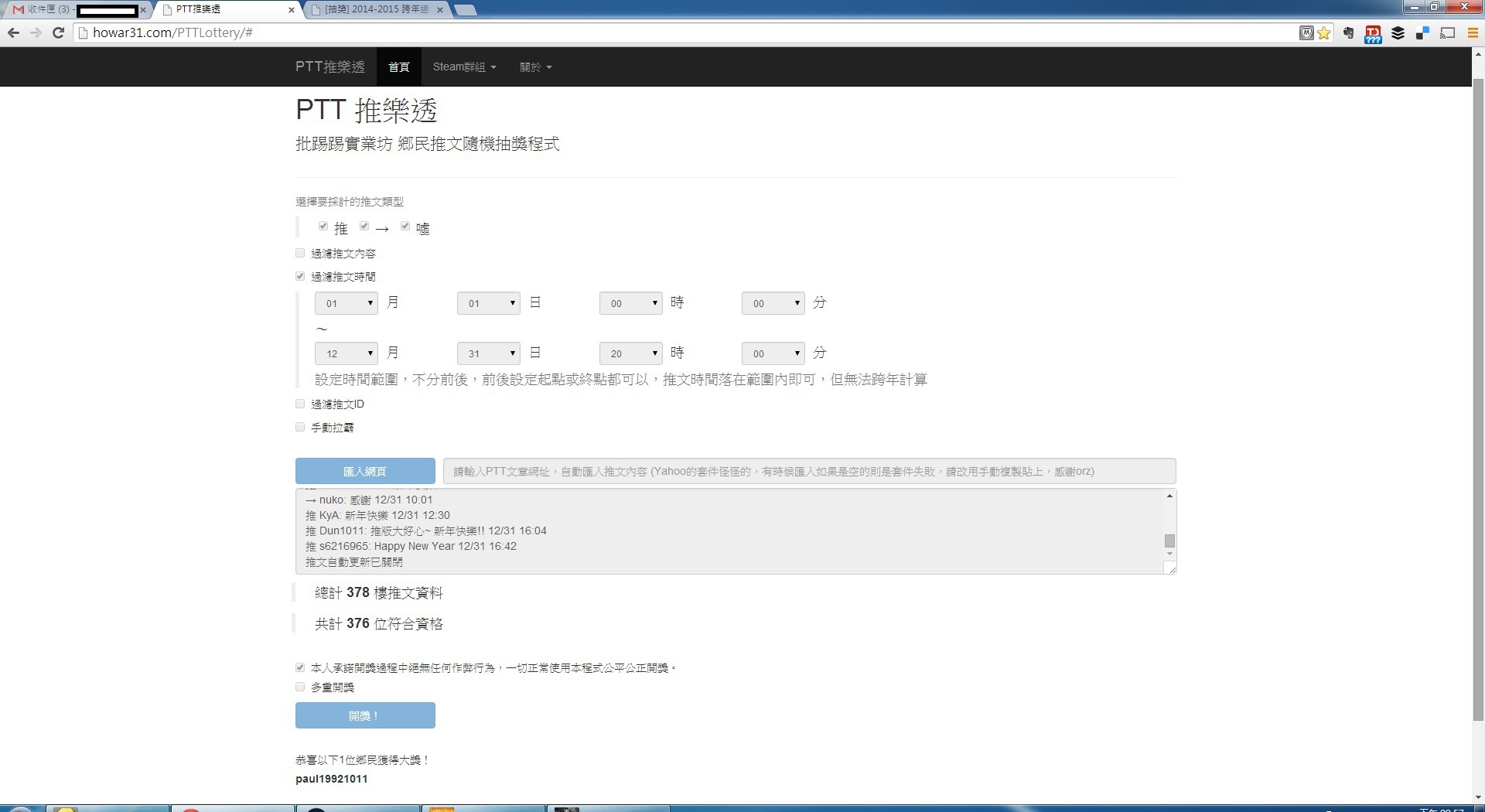
Task: Enable 過濾推文ID filter checkbox
Action: click(300, 404)
